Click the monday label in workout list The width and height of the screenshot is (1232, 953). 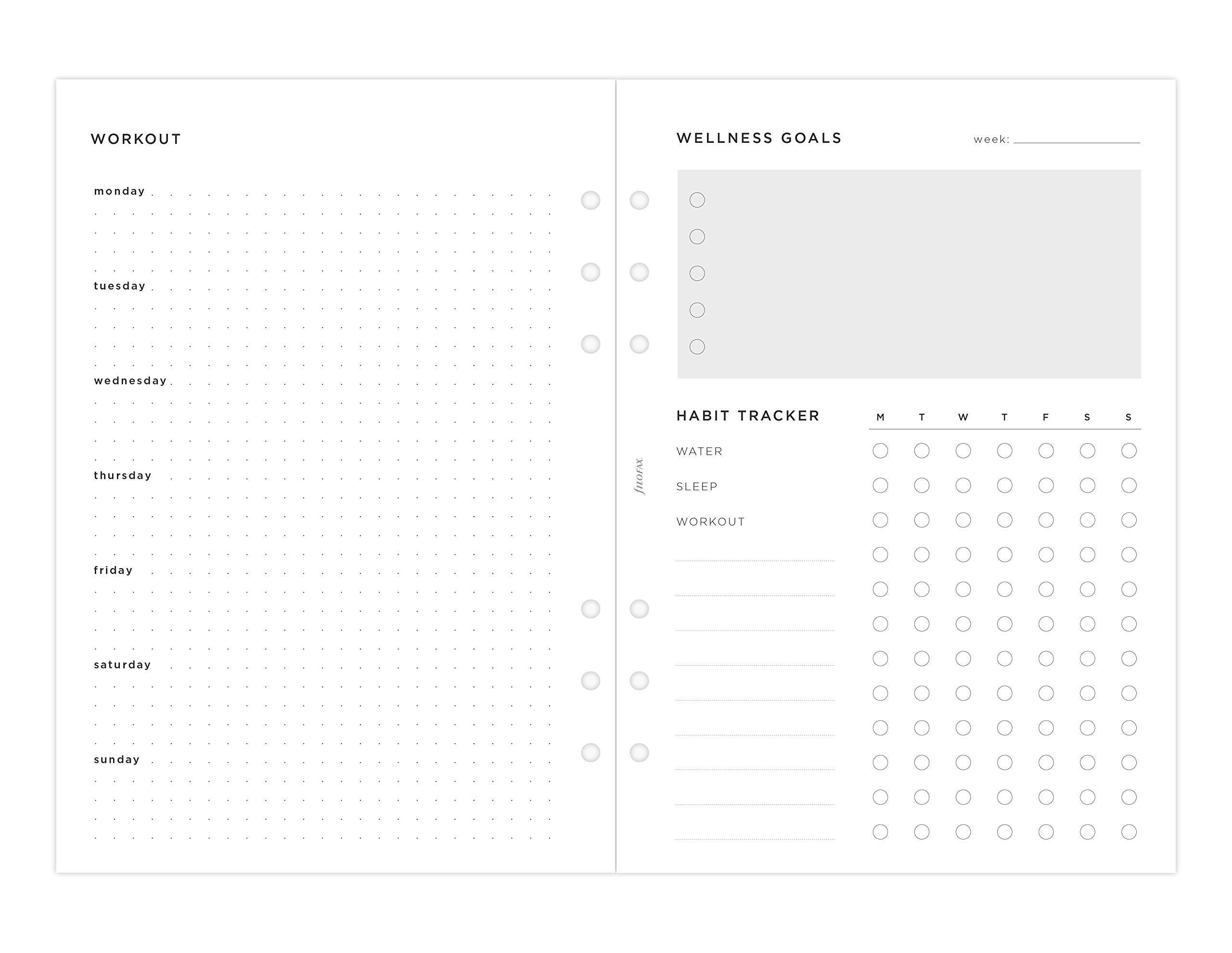tap(119, 191)
